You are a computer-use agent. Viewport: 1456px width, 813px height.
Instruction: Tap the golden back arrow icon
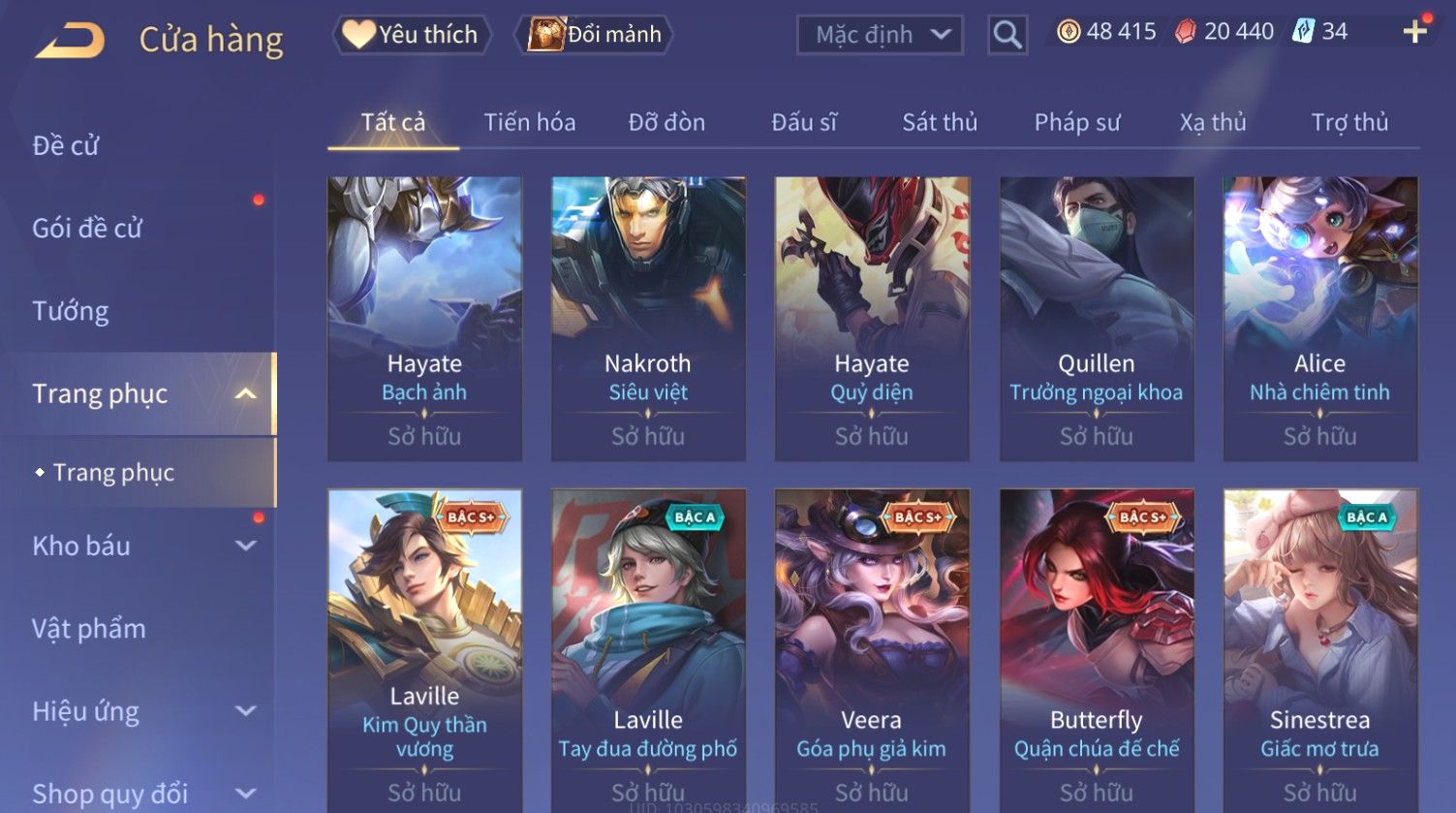tap(69, 41)
